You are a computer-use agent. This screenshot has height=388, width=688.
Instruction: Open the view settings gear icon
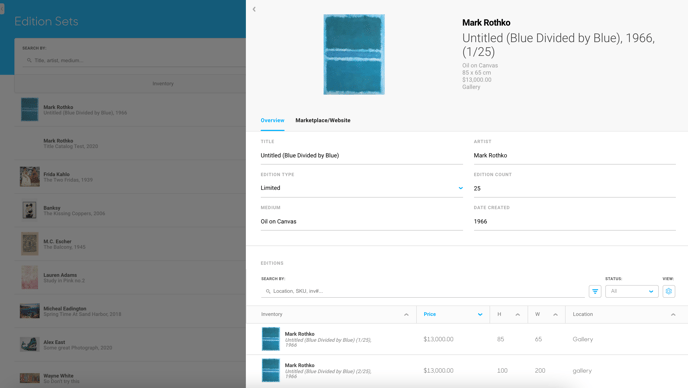(669, 291)
